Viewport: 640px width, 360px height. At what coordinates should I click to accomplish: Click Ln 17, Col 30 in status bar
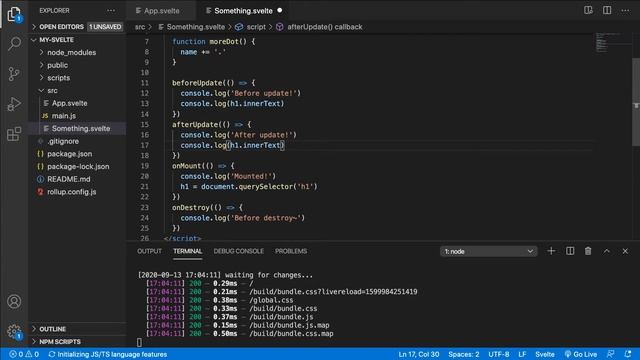[419, 354]
